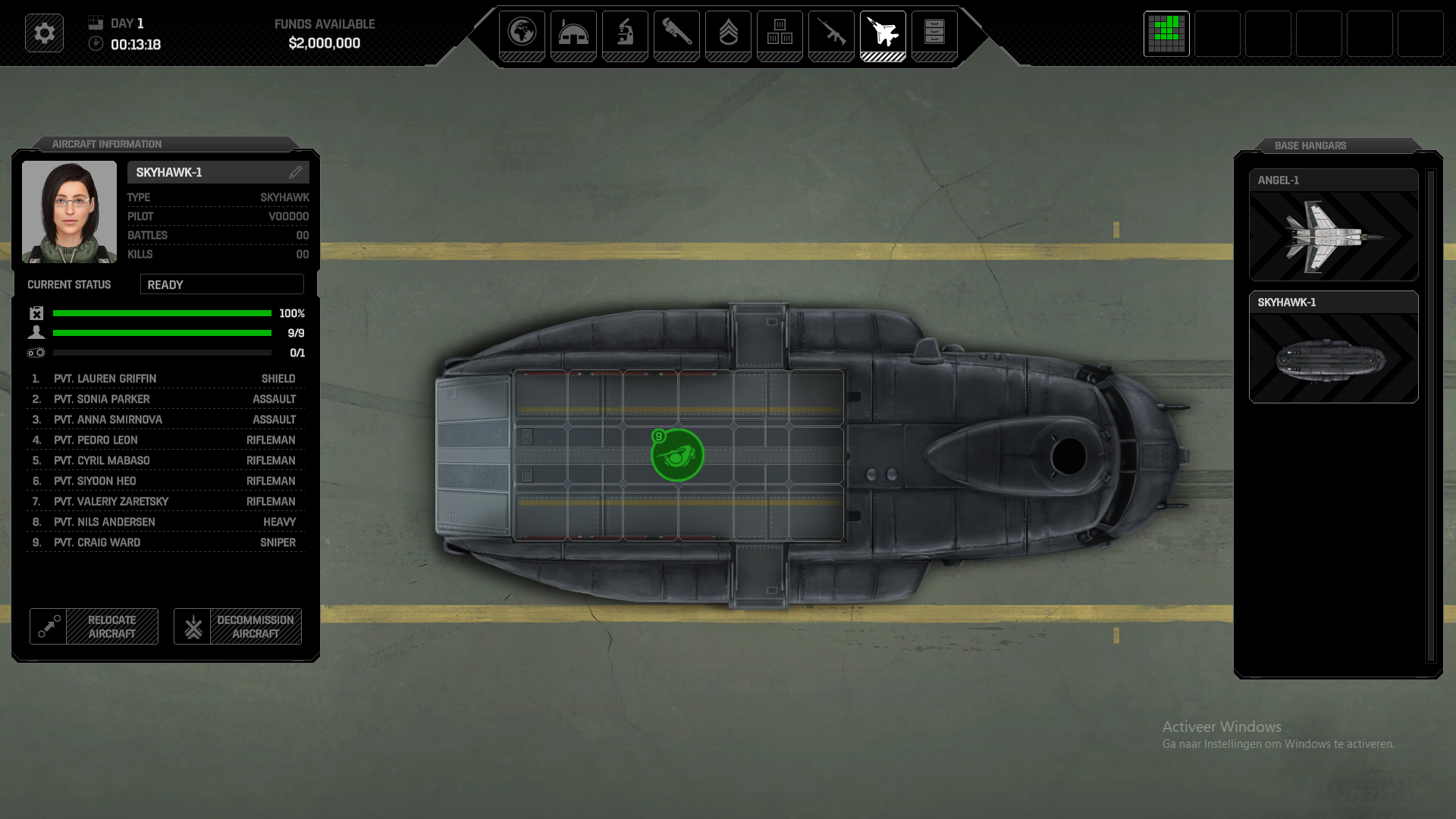Click Decommission Aircraft button
This screenshot has height=819, width=1456.
[x=237, y=626]
